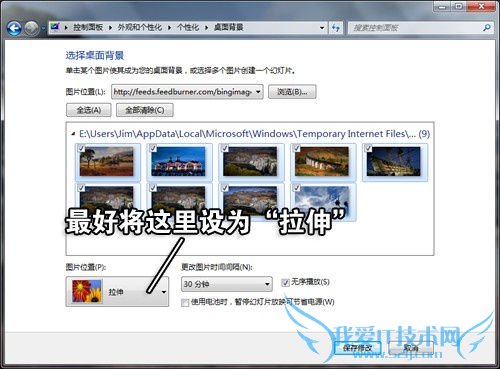
Task: Click the 全部清除(C) button
Action: tap(145, 110)
